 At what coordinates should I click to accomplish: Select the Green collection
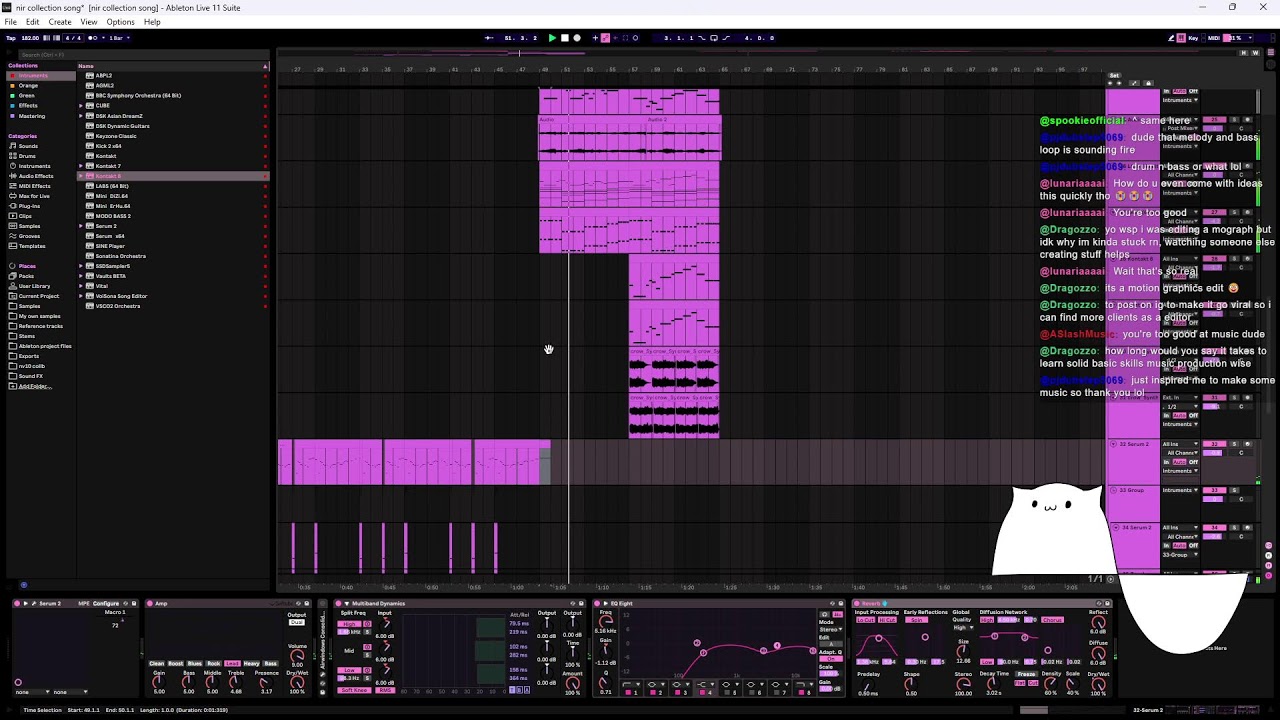(x=27, y=96)
